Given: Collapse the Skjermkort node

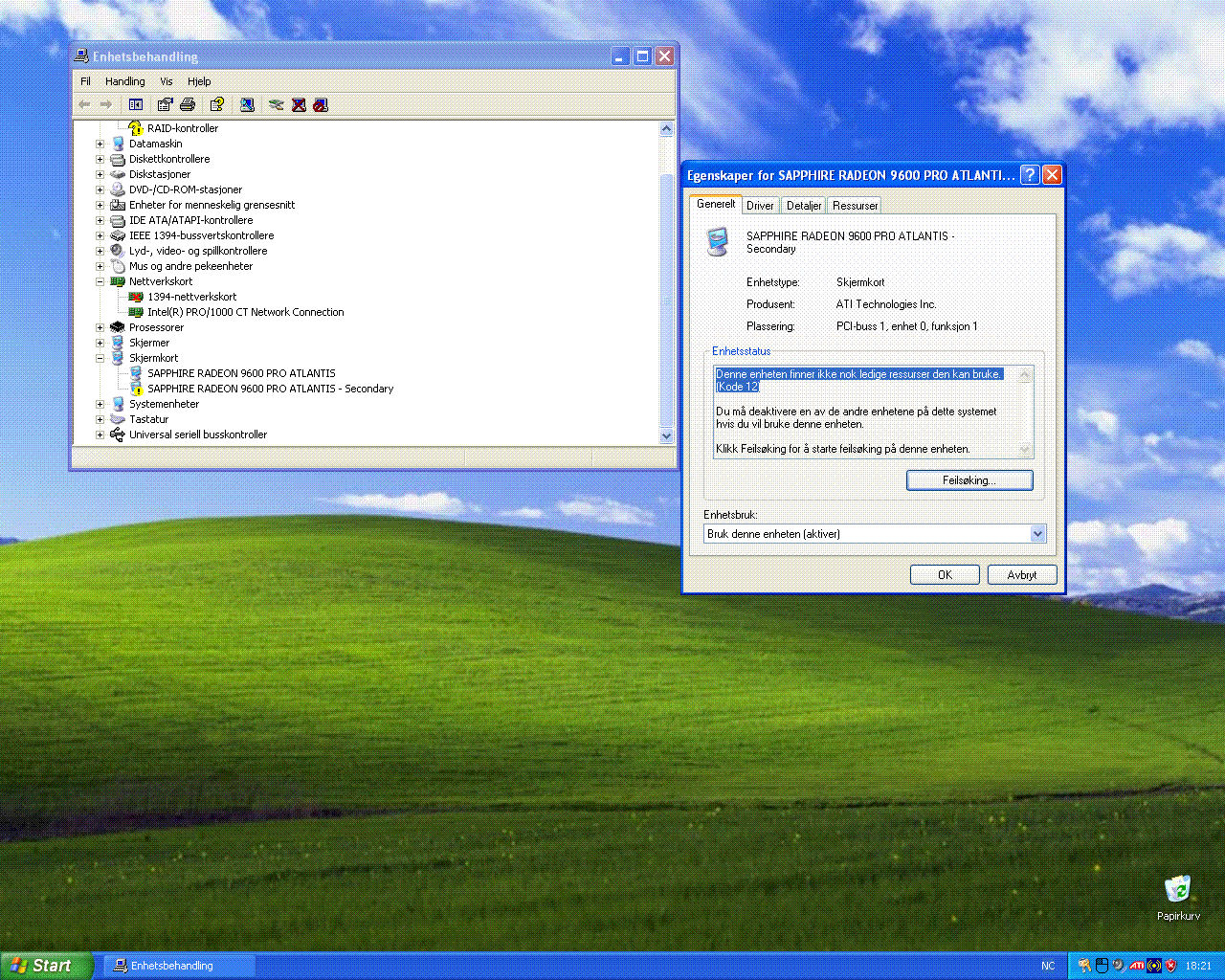Looking at the screenshot, I should point(100,358).
